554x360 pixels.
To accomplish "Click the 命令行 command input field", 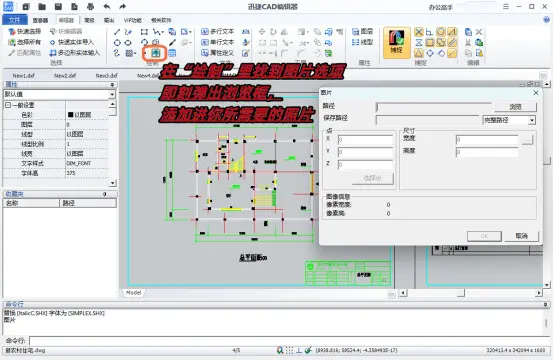I will (x=289, y=341).
